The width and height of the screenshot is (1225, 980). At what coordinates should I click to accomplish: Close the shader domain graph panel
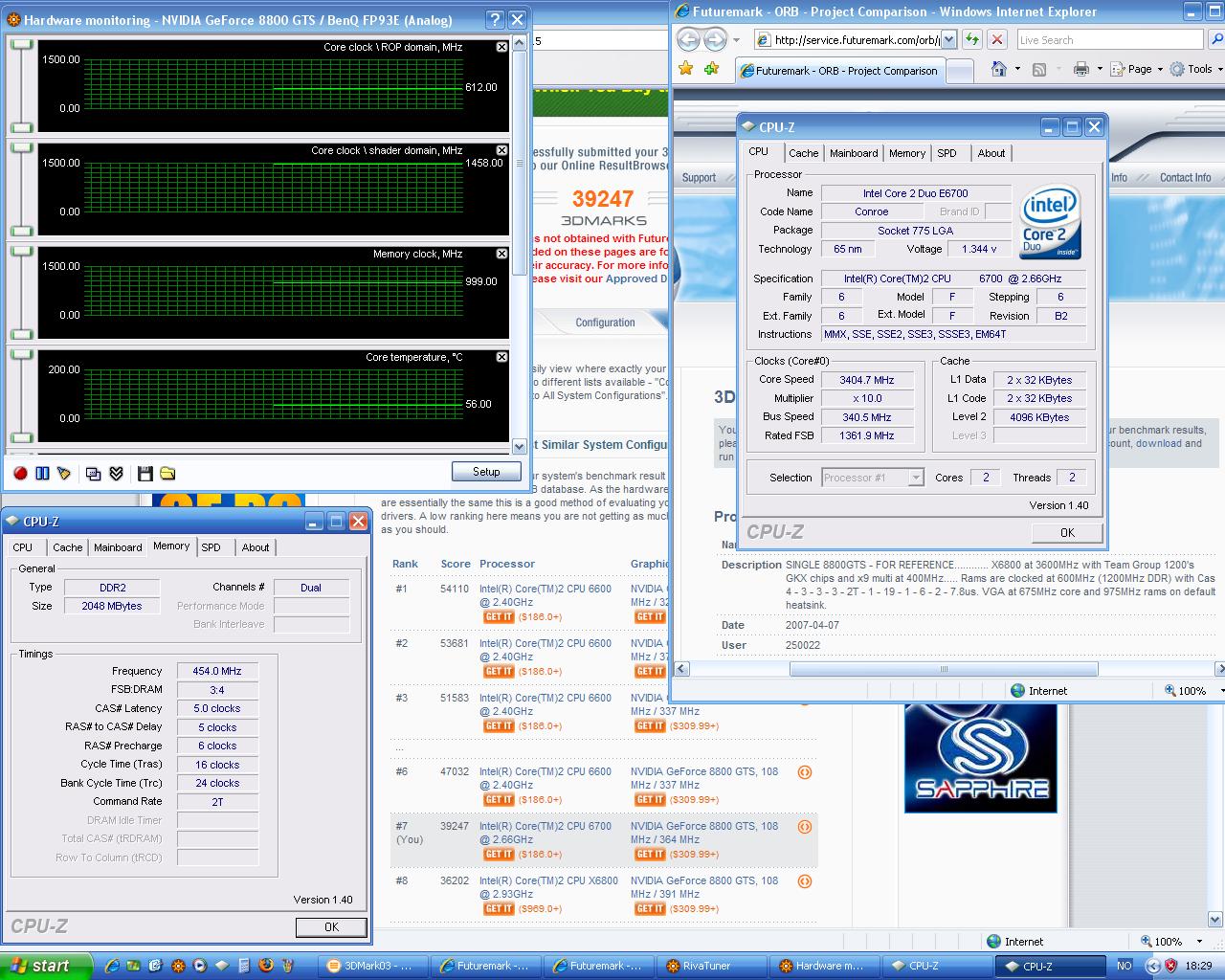(x=501, y=150)
